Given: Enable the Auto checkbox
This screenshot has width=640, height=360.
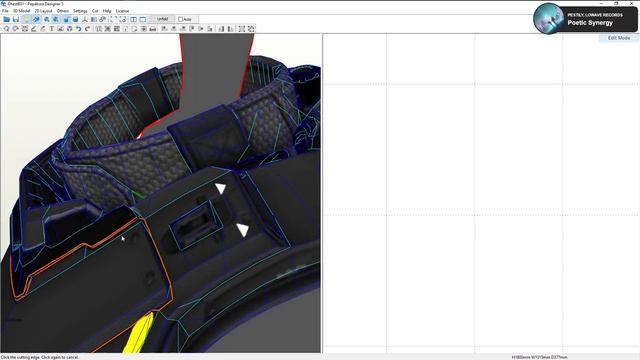Looking at the screenshot, I should click(180, 19).
